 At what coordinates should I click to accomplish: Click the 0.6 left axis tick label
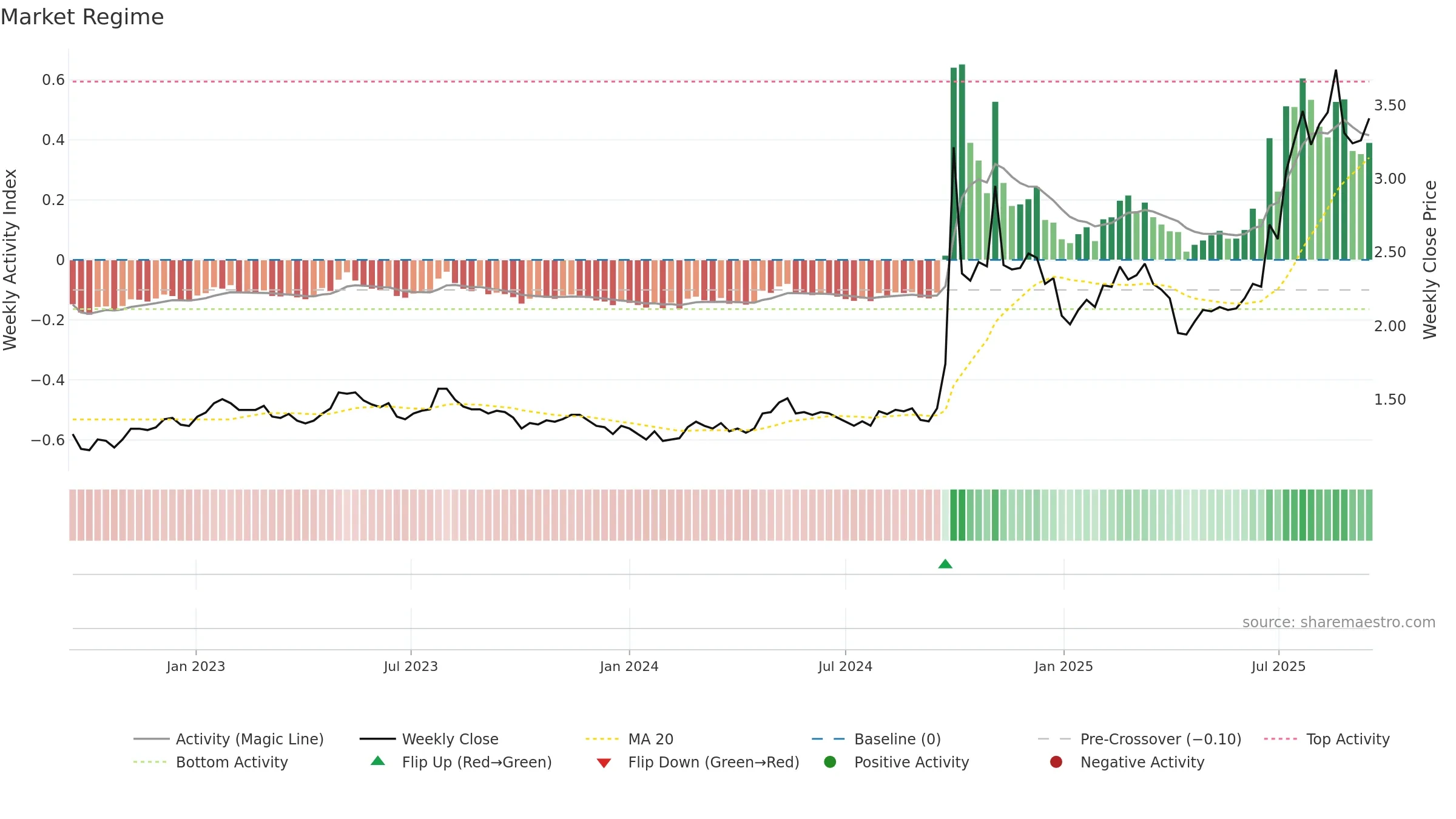53,80
